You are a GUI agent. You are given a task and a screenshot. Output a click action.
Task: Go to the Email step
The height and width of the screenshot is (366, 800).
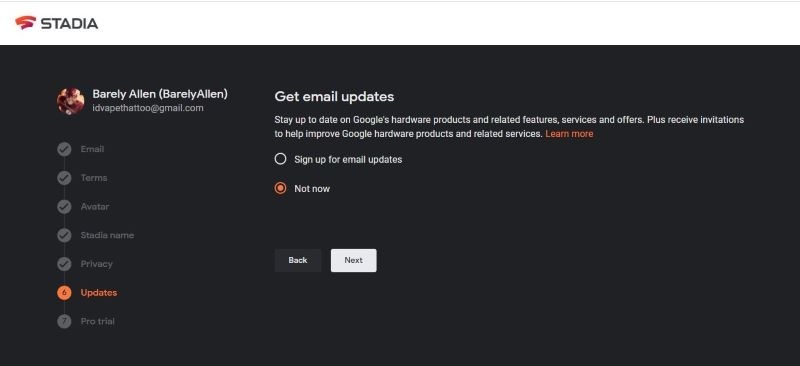tap(92, 149)
